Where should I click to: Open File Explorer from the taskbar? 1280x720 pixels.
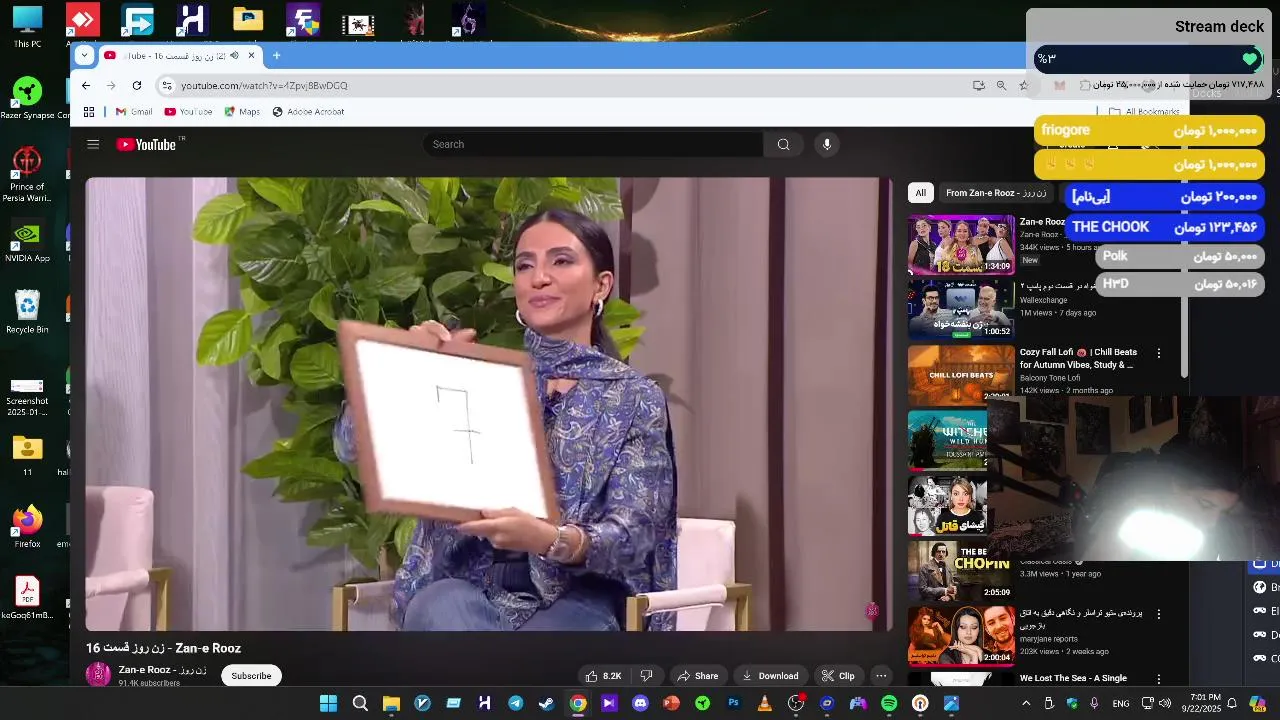click(391, 704)
